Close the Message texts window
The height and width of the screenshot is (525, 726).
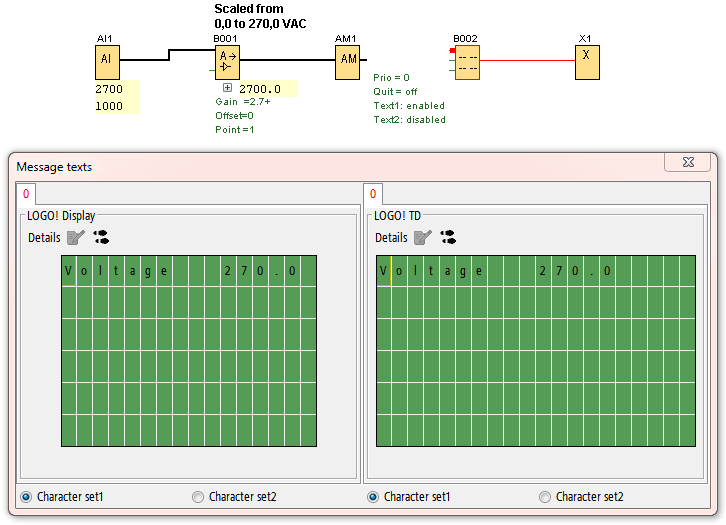coord(689,162)
